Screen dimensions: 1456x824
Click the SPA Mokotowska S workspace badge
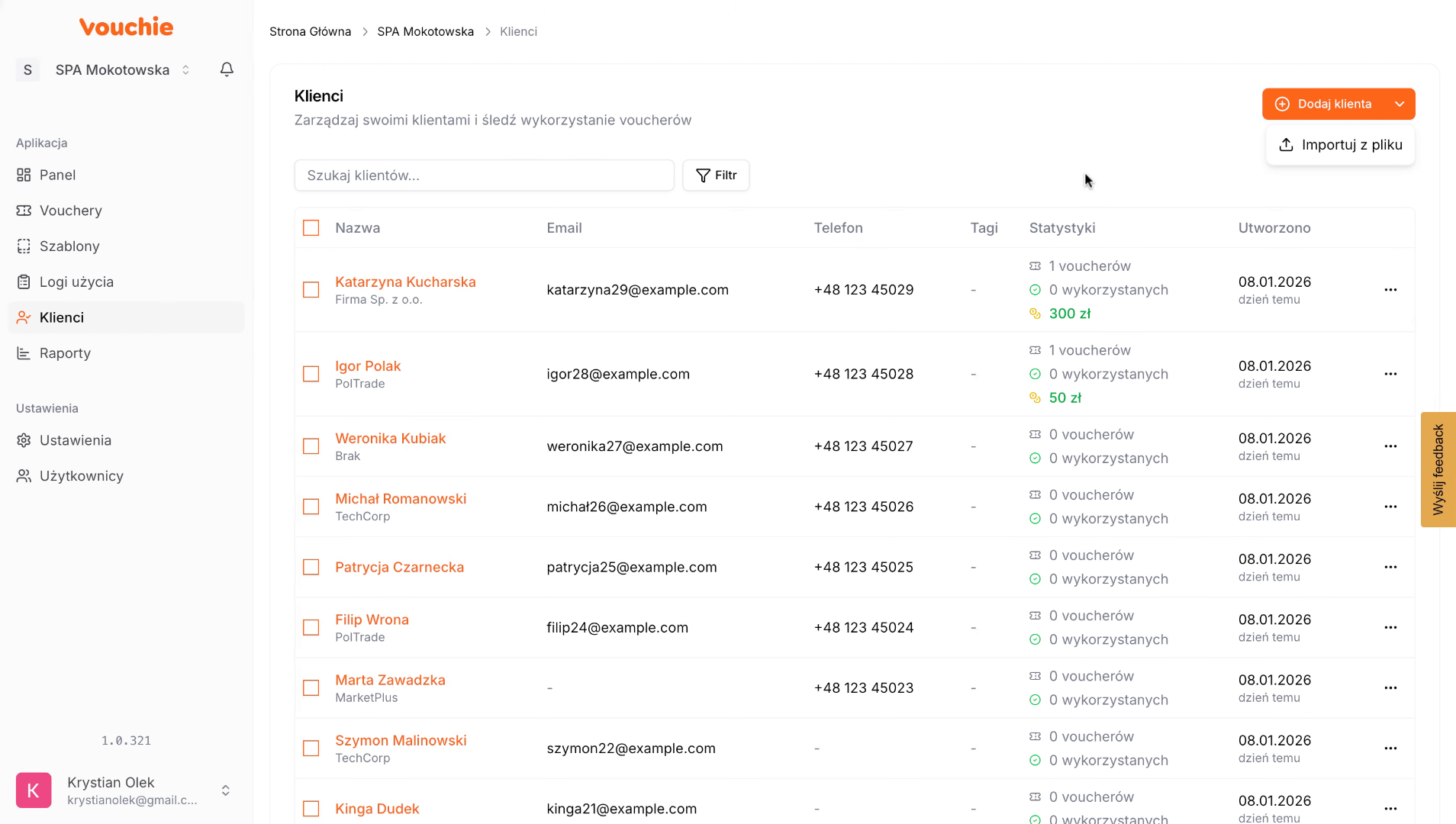coord(28,70)
